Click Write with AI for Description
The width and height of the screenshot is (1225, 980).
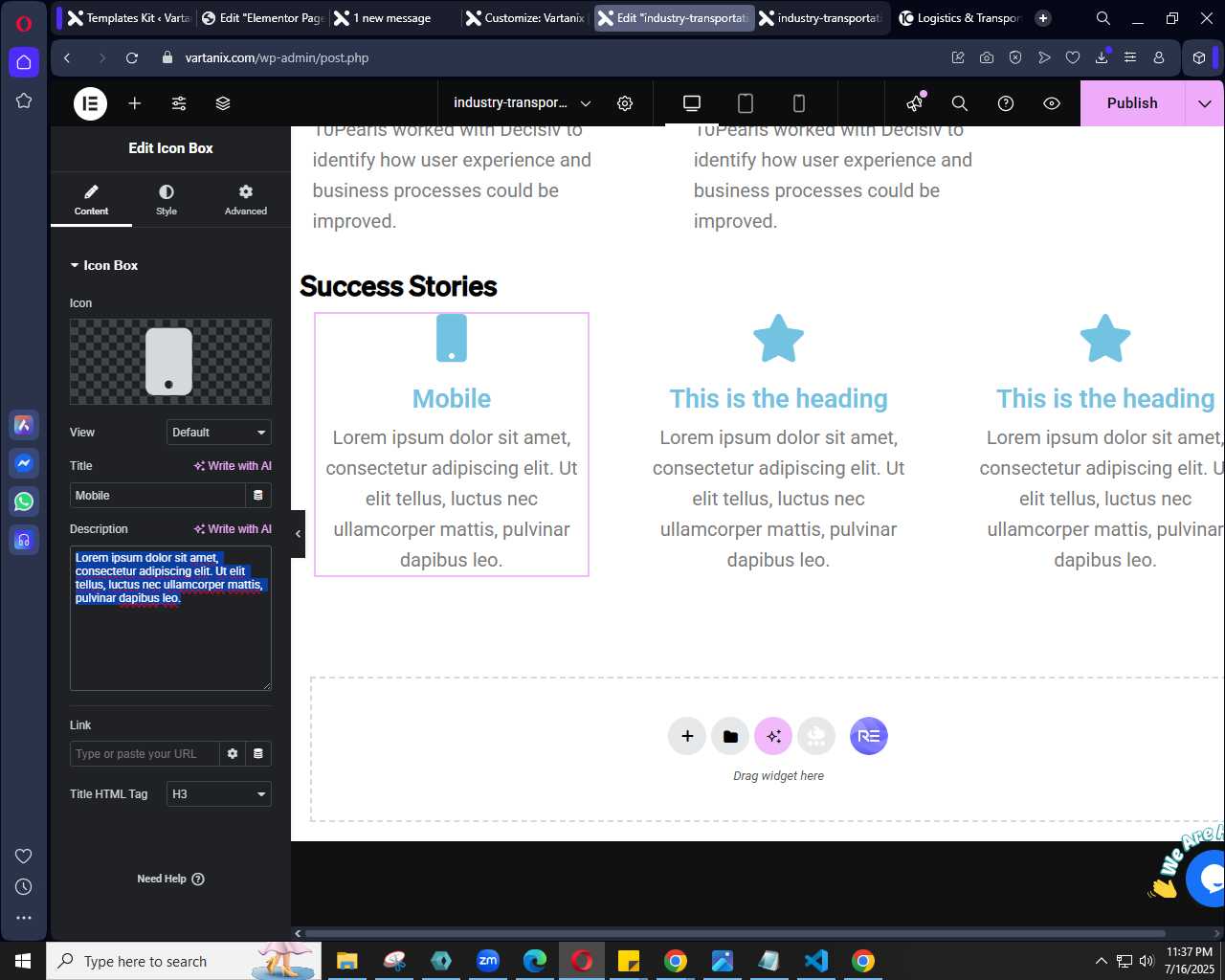tap(233, 529)
